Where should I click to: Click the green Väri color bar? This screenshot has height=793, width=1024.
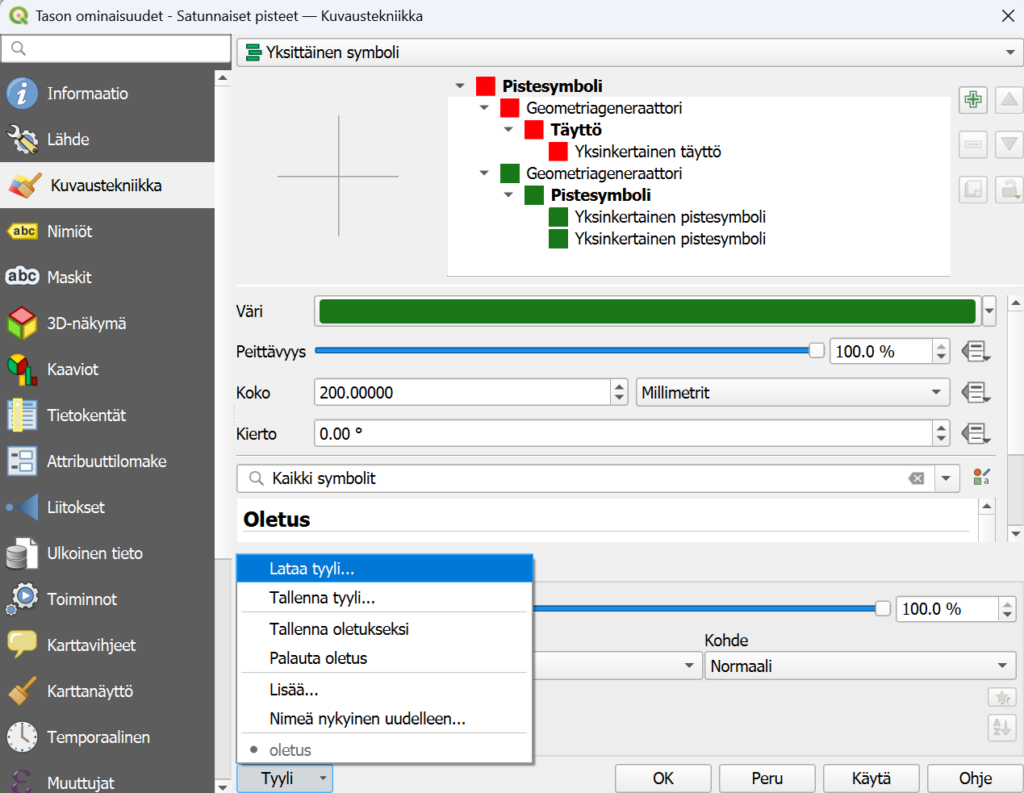647,311
